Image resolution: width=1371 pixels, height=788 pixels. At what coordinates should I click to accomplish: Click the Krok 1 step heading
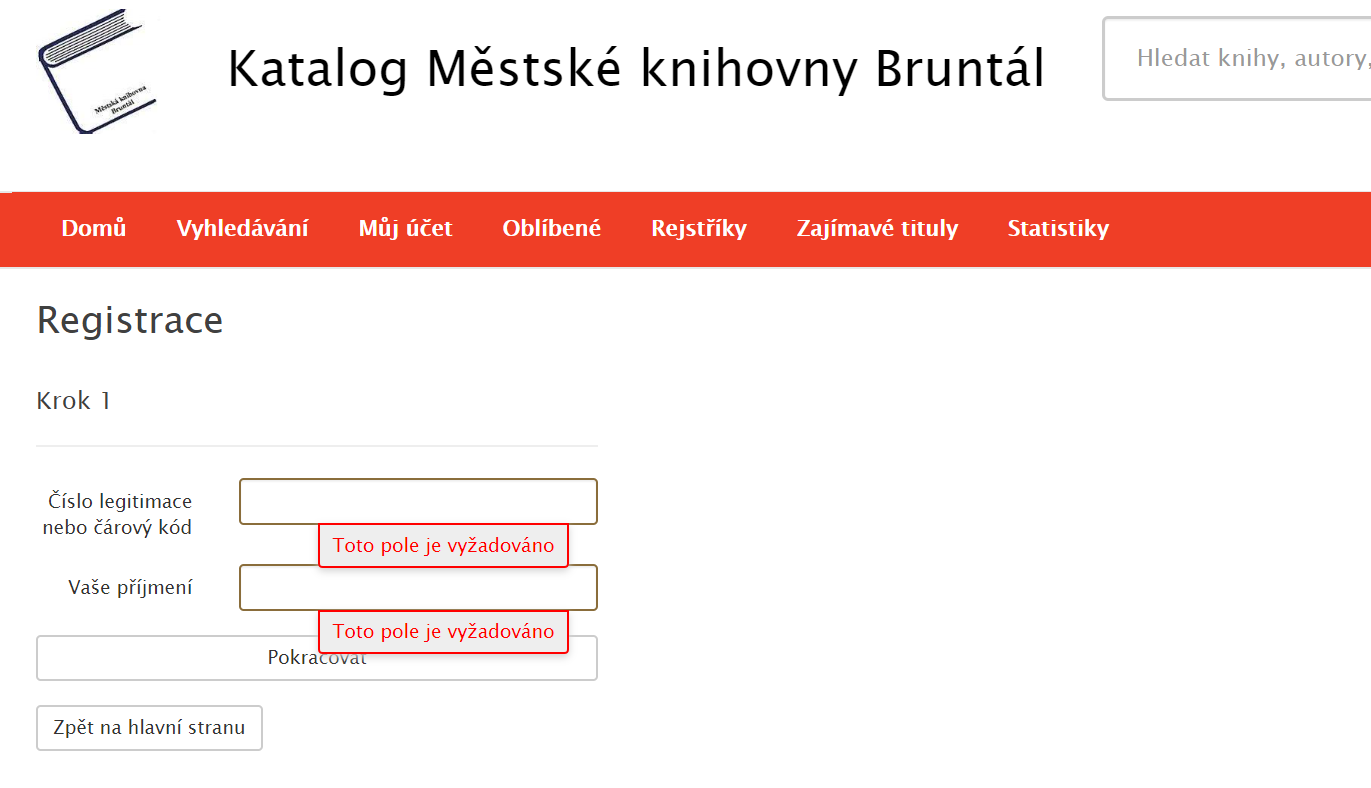click(74, 401)
